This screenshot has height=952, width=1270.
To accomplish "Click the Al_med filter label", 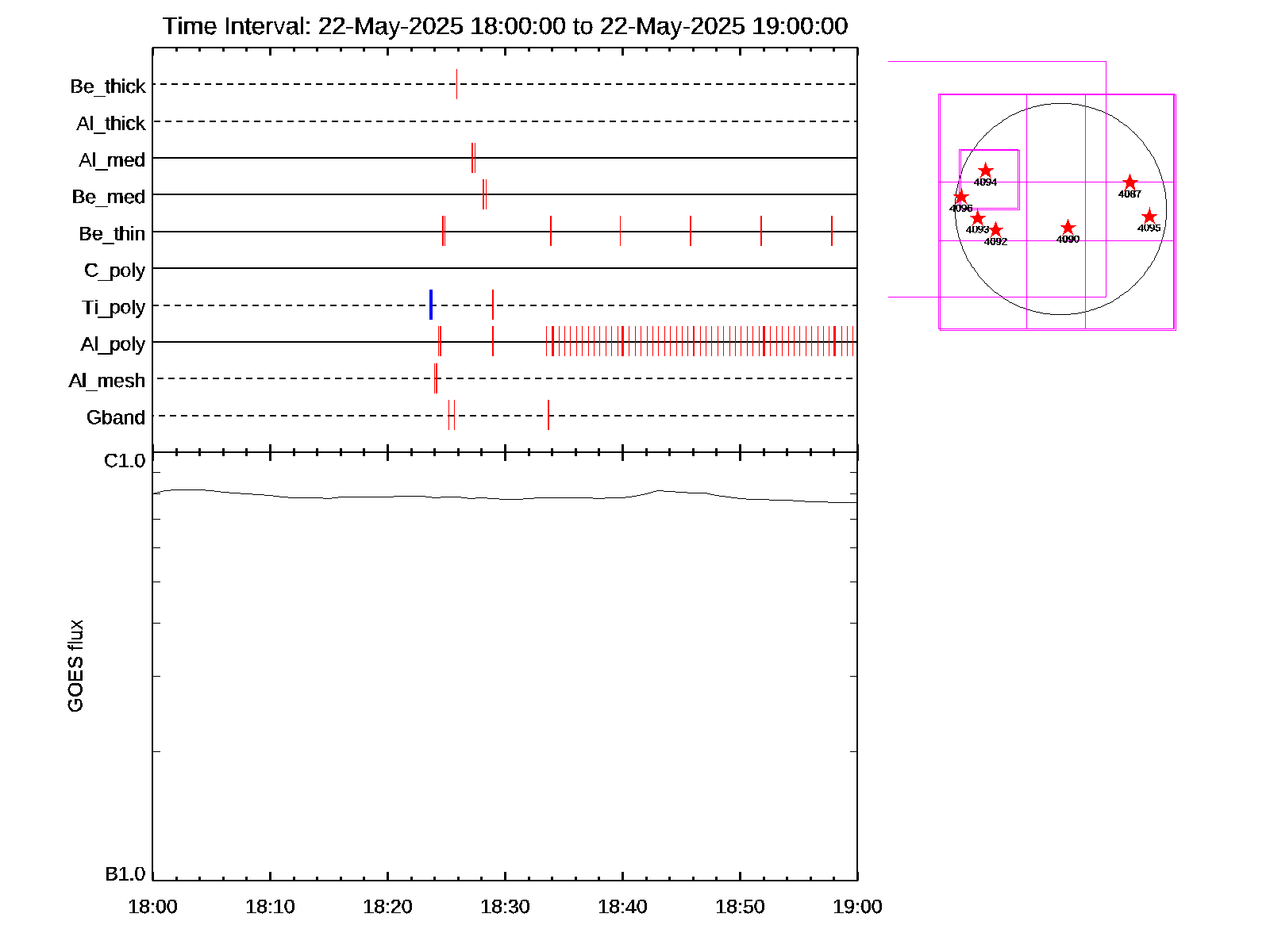I will click(x=112, y=160).
